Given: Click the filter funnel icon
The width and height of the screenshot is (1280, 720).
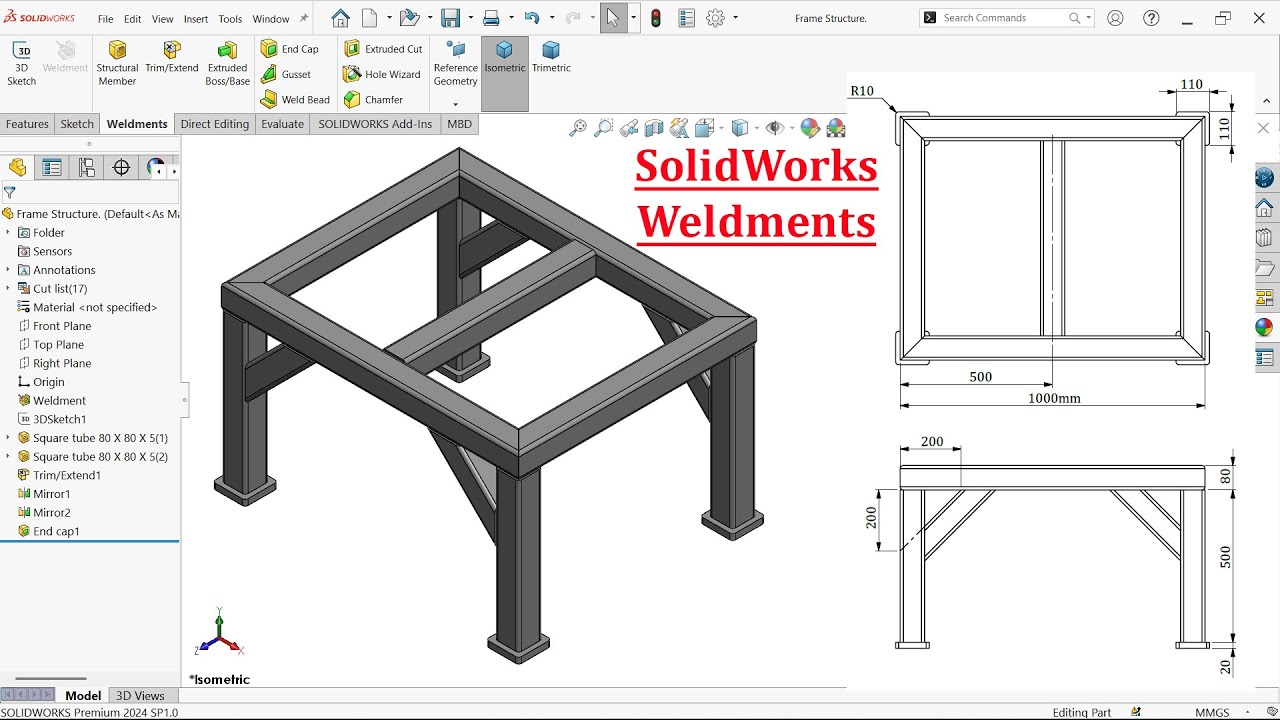Looking at the screenshot, I should pyautogui.click(x=9, y=193).
